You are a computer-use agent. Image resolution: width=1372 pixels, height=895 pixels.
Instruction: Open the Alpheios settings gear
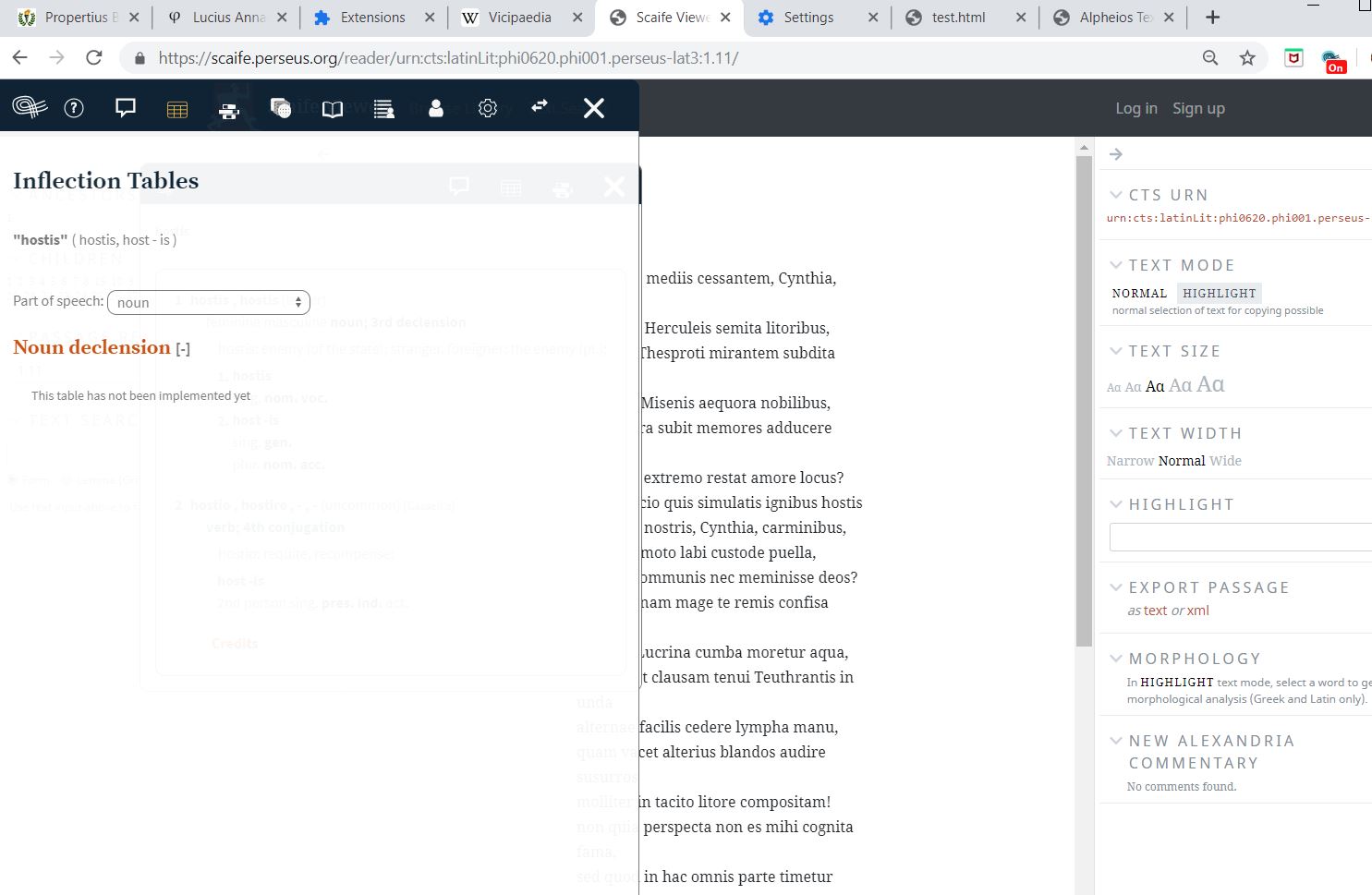coord(487,108)
